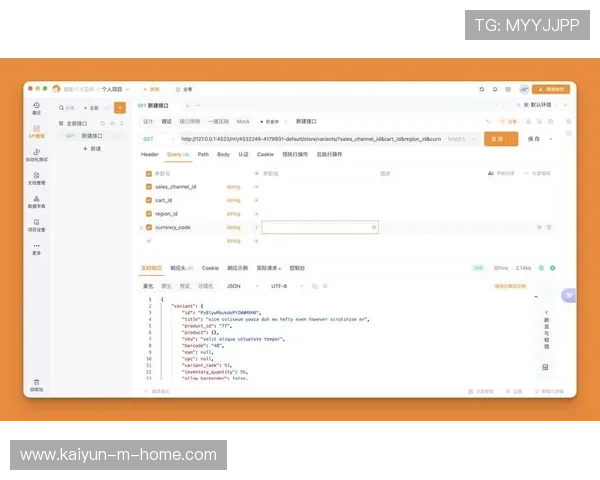Select 新建接口 in the API tree
The height and width of the screenshot is (480, 600).
92,135
